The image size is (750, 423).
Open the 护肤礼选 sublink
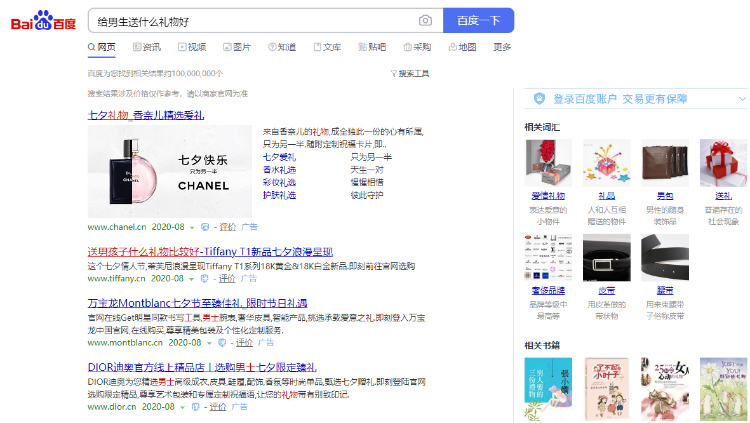[x=279, y=195]
